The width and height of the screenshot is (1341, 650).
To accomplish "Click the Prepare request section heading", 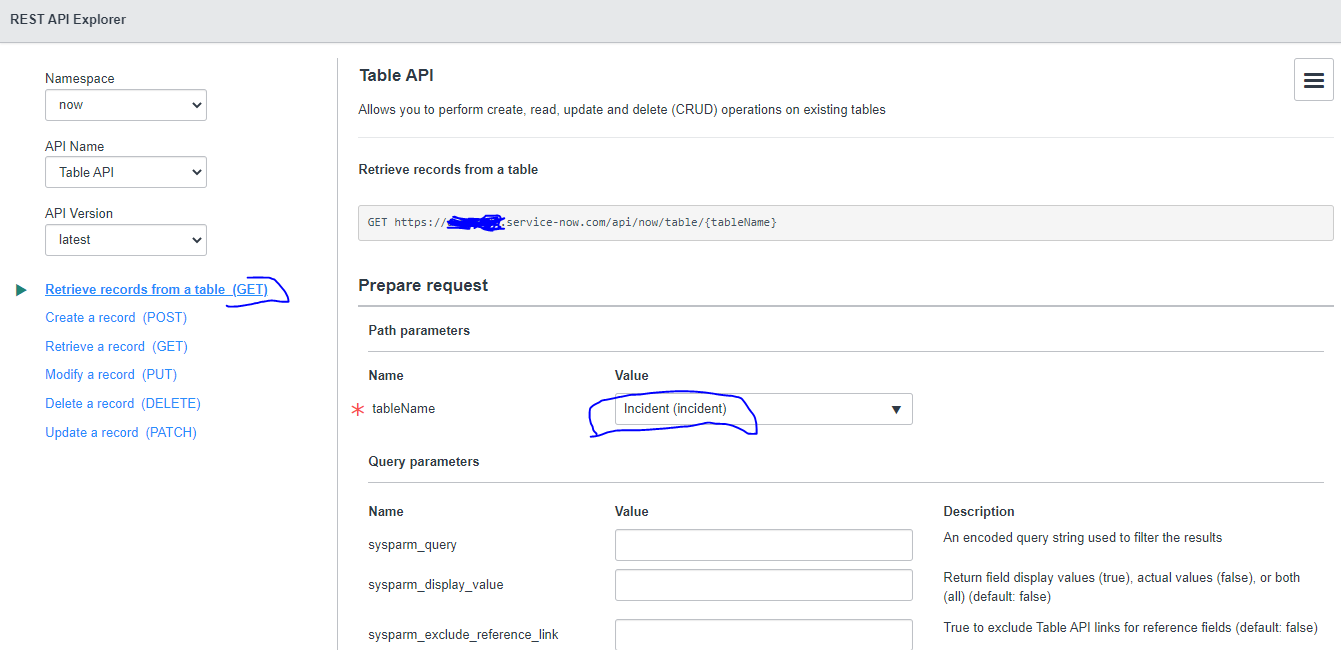I will coord(423,285).
